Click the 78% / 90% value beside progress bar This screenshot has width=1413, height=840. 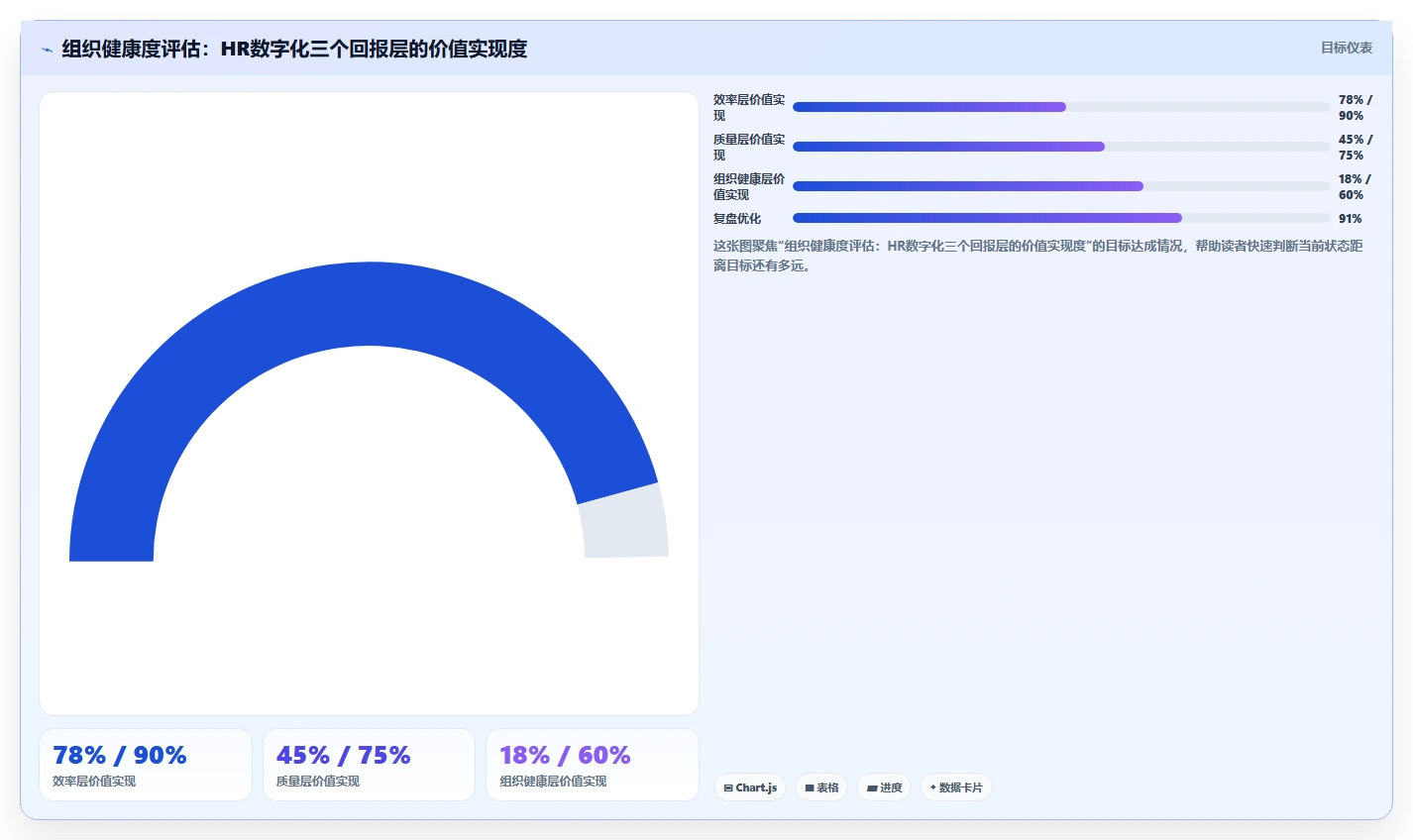[1355, 107]
